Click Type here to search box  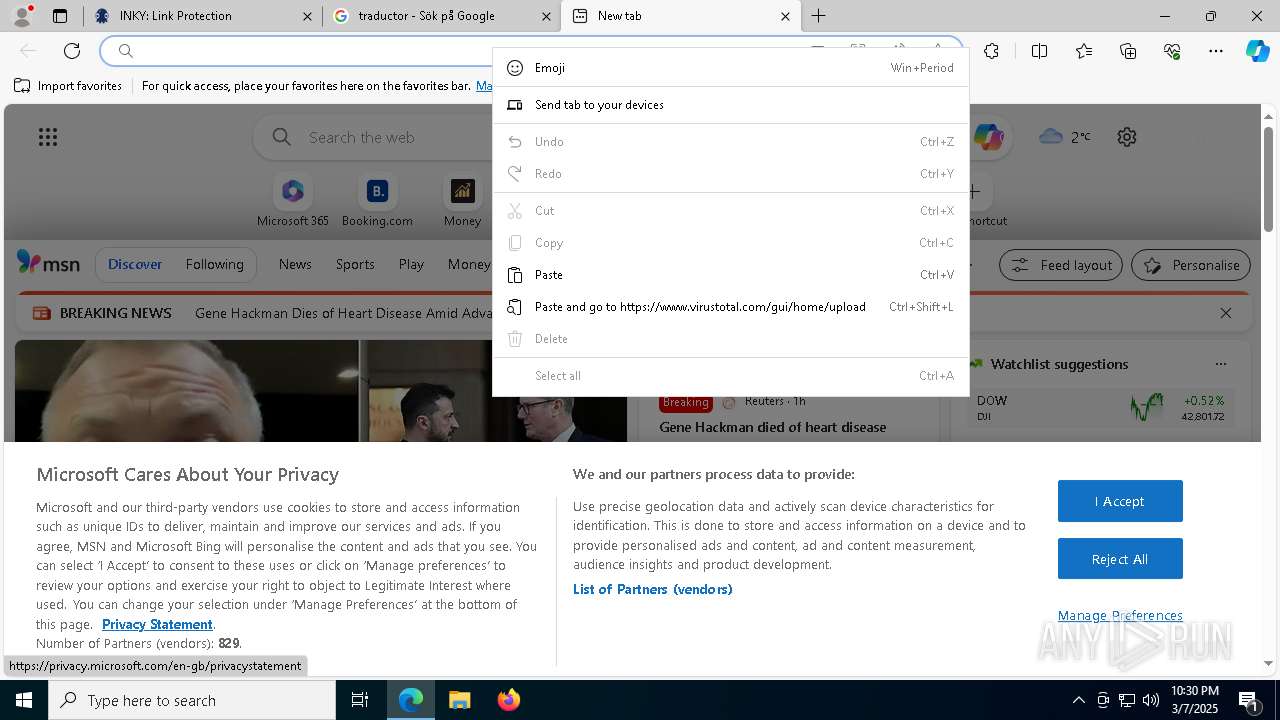tap(192, 700)
